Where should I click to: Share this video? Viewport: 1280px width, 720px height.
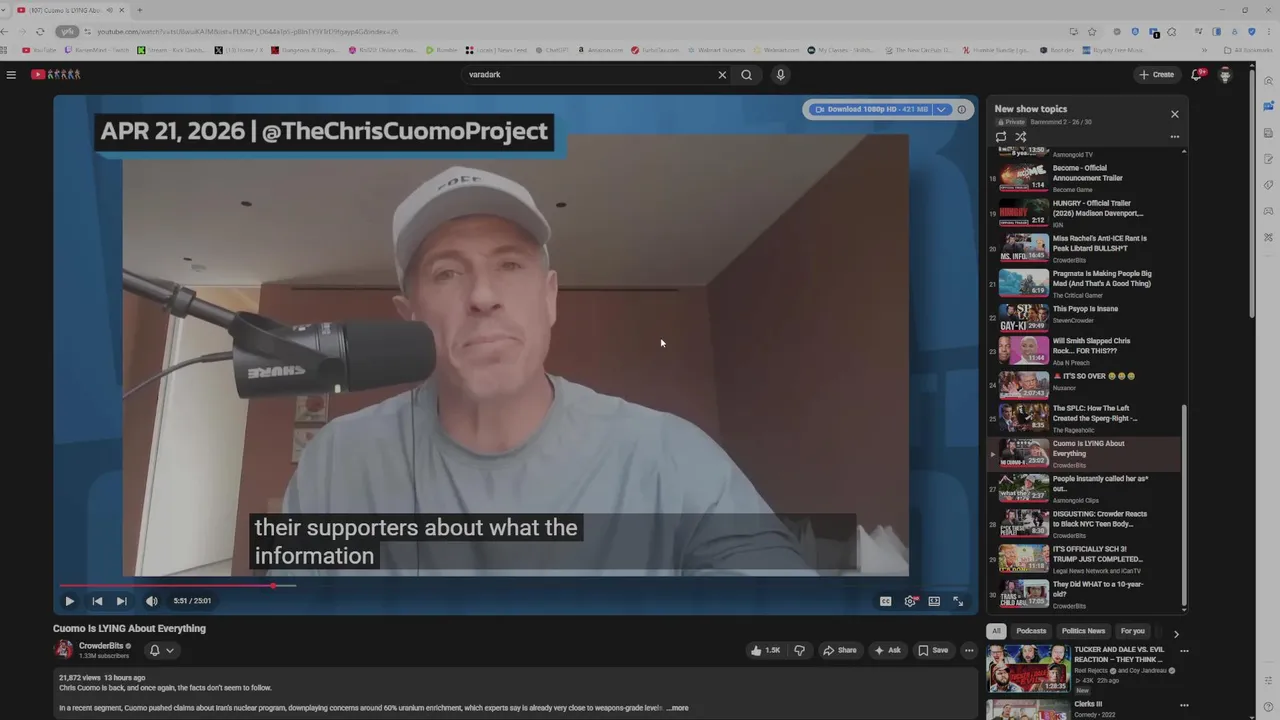coord(840,650)
